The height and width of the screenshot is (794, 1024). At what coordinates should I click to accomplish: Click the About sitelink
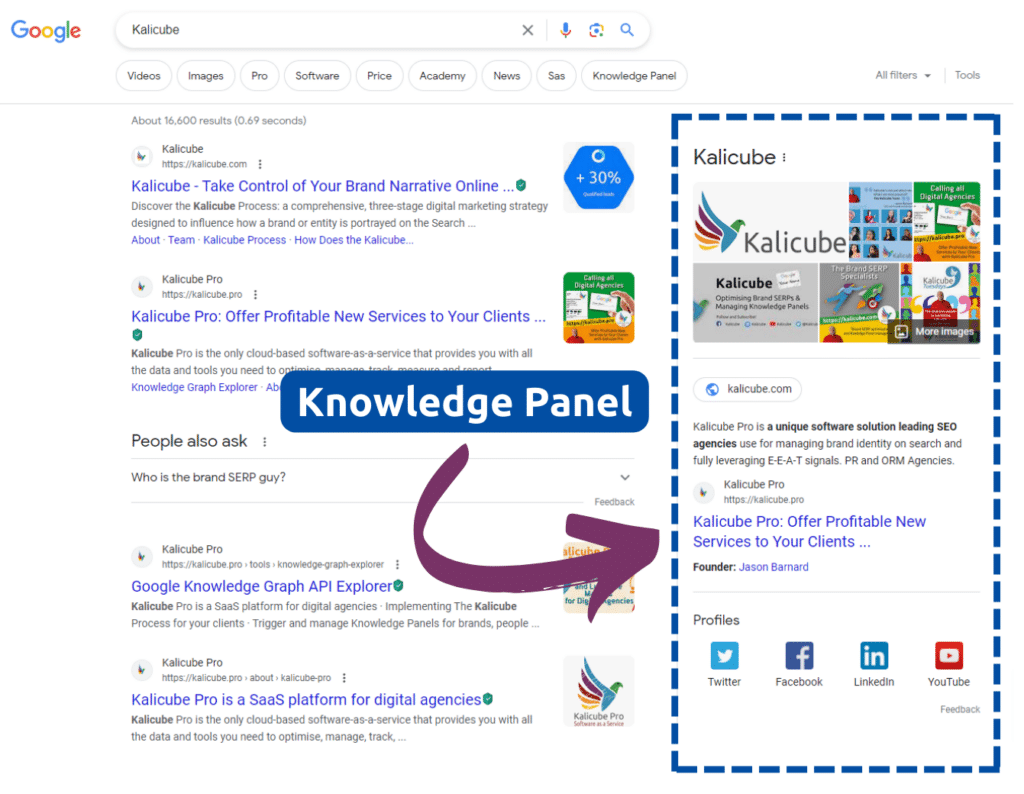pyautogui.click(x=146, y=240)
